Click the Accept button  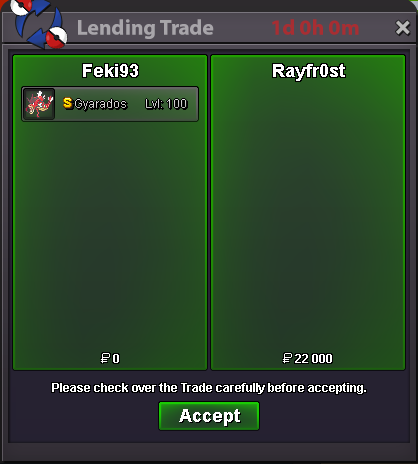(x=209, y=416)
